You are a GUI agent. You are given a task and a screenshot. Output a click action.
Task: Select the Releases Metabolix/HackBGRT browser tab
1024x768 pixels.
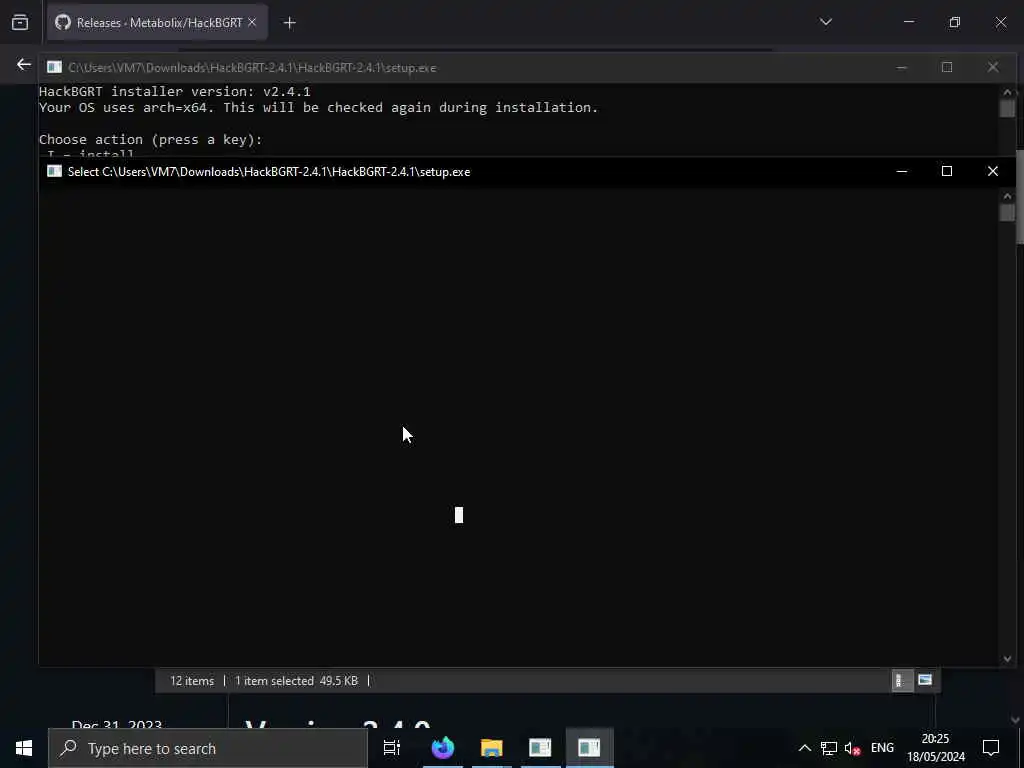point(157,23)
